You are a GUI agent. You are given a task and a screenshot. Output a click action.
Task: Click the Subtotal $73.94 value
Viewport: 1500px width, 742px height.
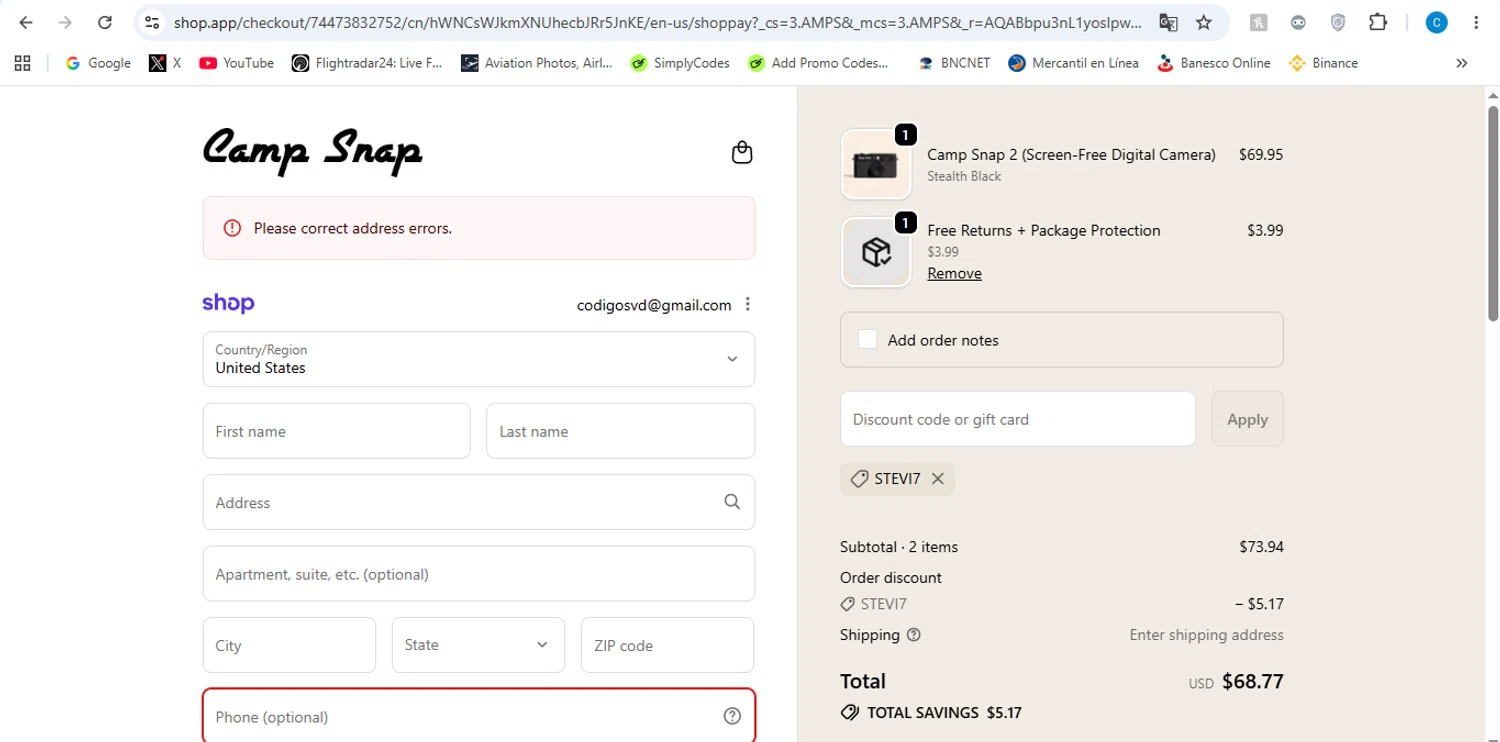[1261, 547]
